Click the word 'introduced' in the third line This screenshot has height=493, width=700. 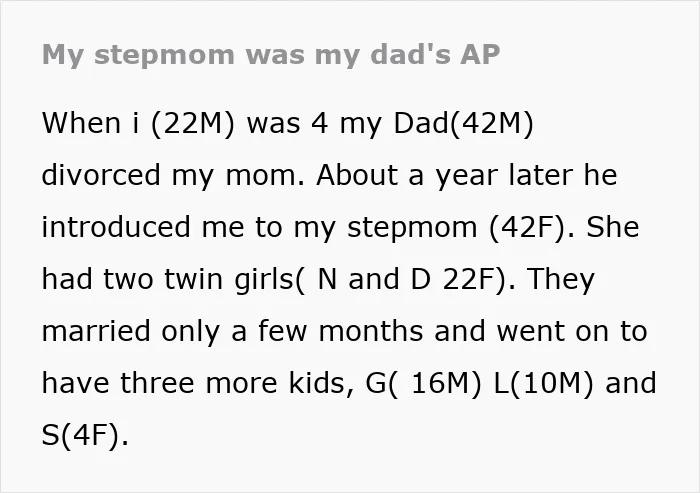pos(116,227)
